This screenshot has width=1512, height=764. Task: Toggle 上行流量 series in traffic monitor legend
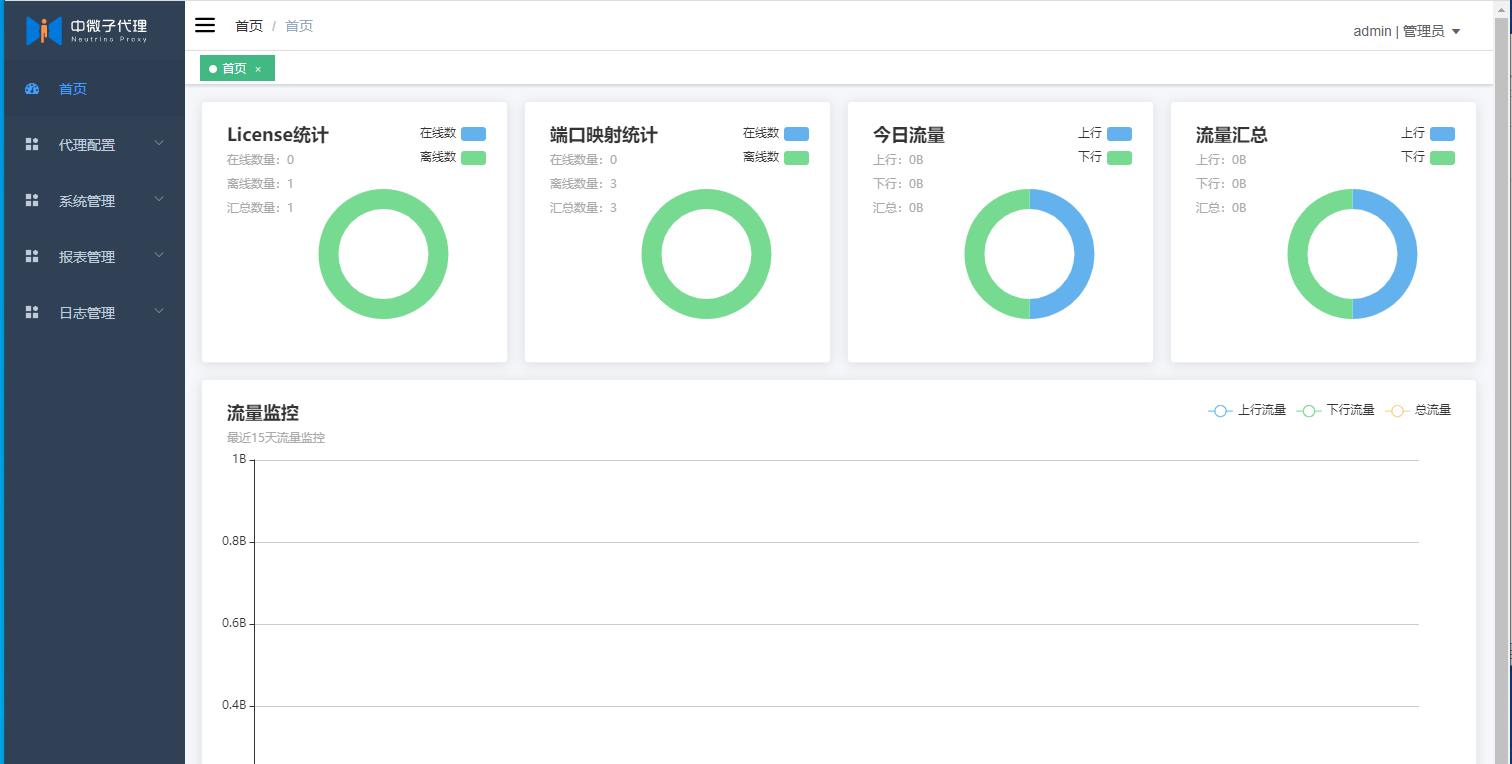[1247, 410]
